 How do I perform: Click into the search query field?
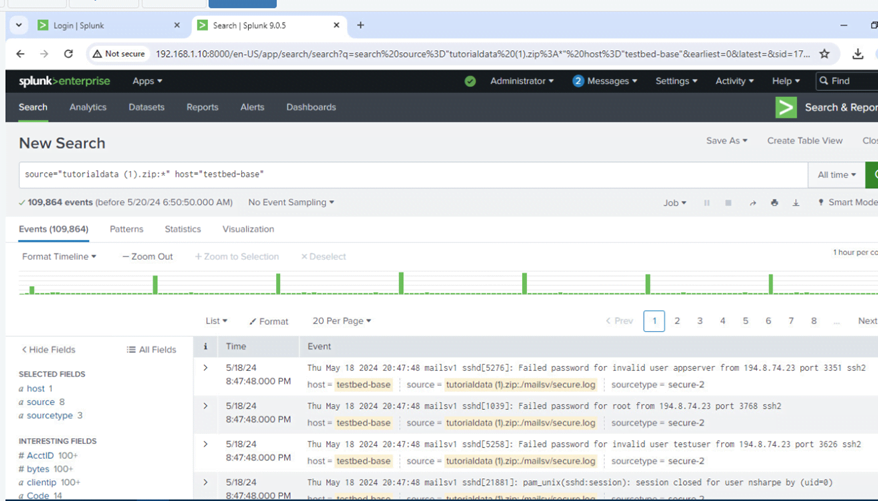coord(413,175)
